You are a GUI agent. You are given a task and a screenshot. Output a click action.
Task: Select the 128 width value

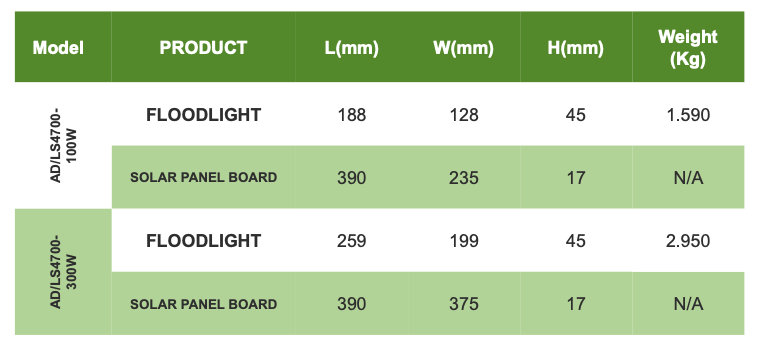(x=464, y=115)
